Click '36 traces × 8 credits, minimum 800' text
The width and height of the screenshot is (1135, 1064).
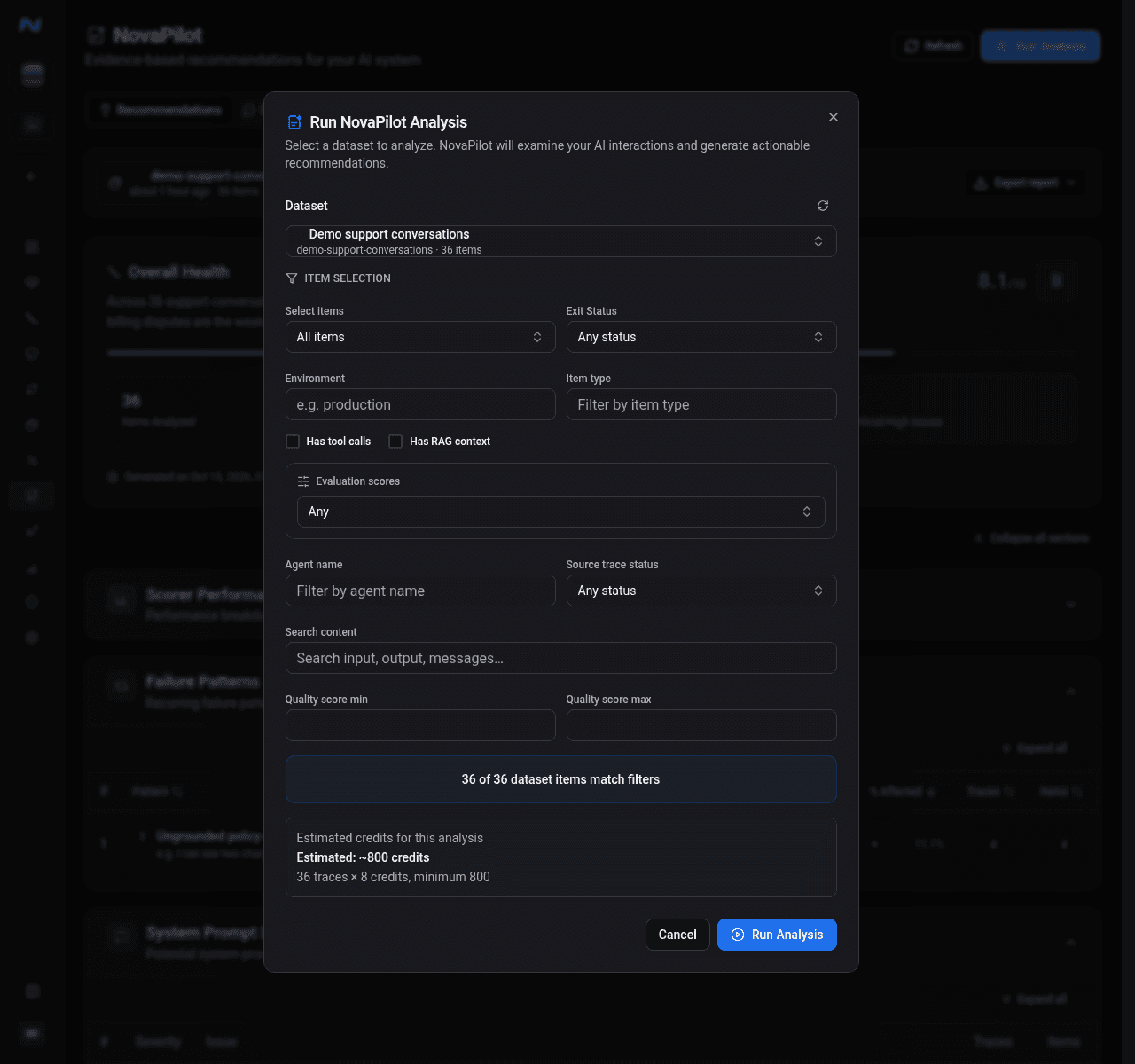coord(393,877)
